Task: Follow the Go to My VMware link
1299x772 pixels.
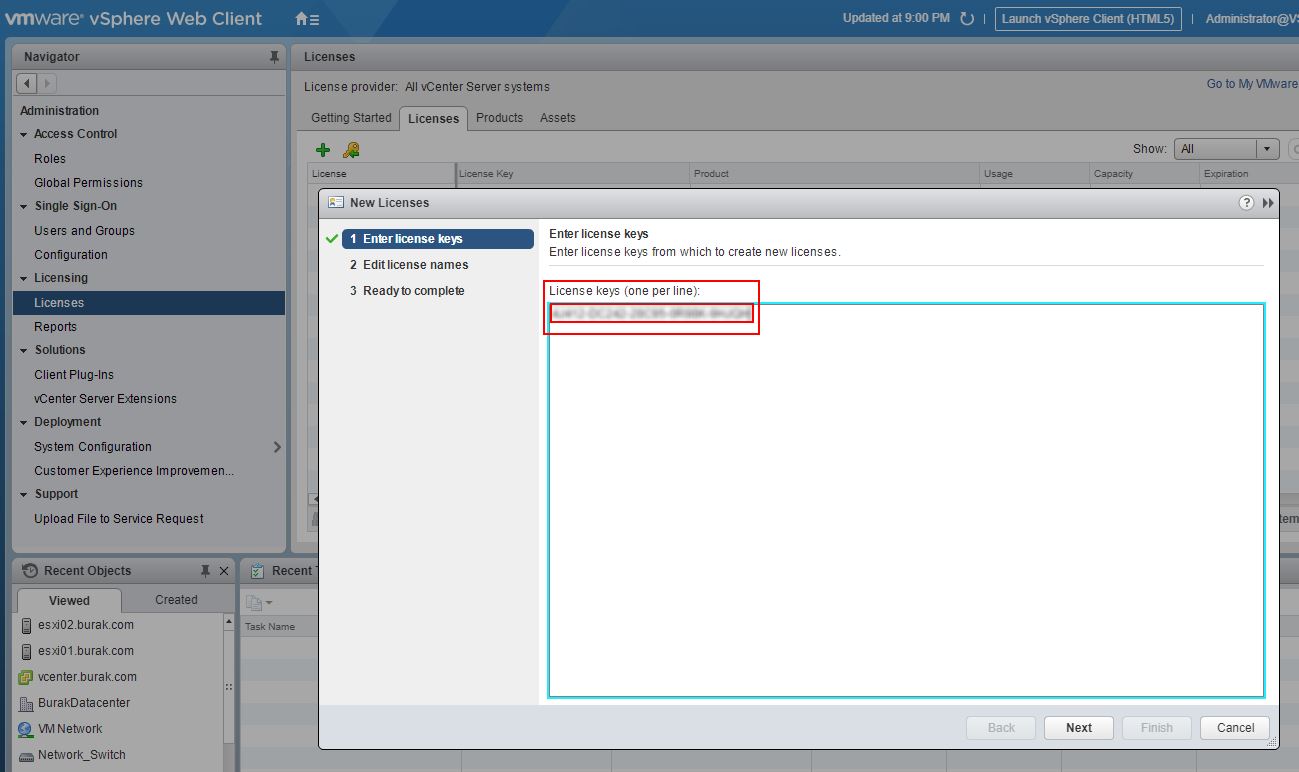Action: point(1252,84)
